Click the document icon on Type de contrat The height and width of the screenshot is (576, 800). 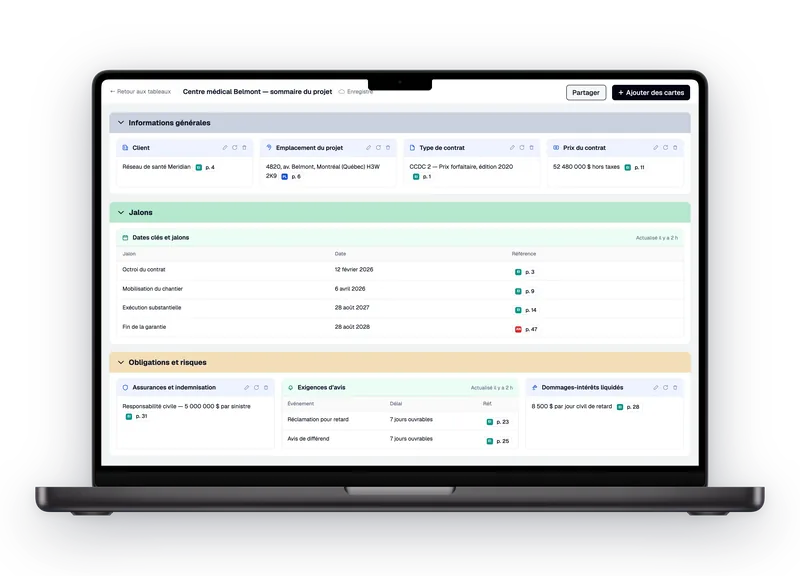click(x=412, y=147)
